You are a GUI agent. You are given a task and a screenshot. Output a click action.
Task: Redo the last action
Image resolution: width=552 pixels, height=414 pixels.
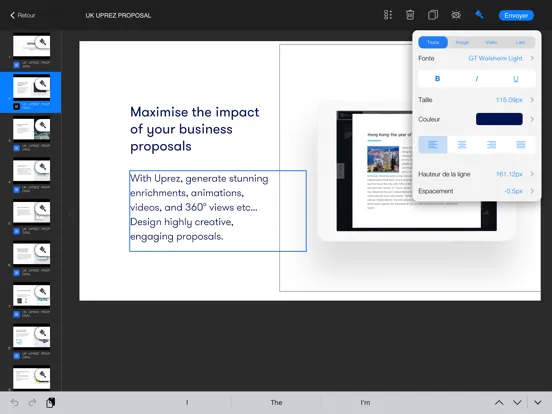click(x=32, y=402)
